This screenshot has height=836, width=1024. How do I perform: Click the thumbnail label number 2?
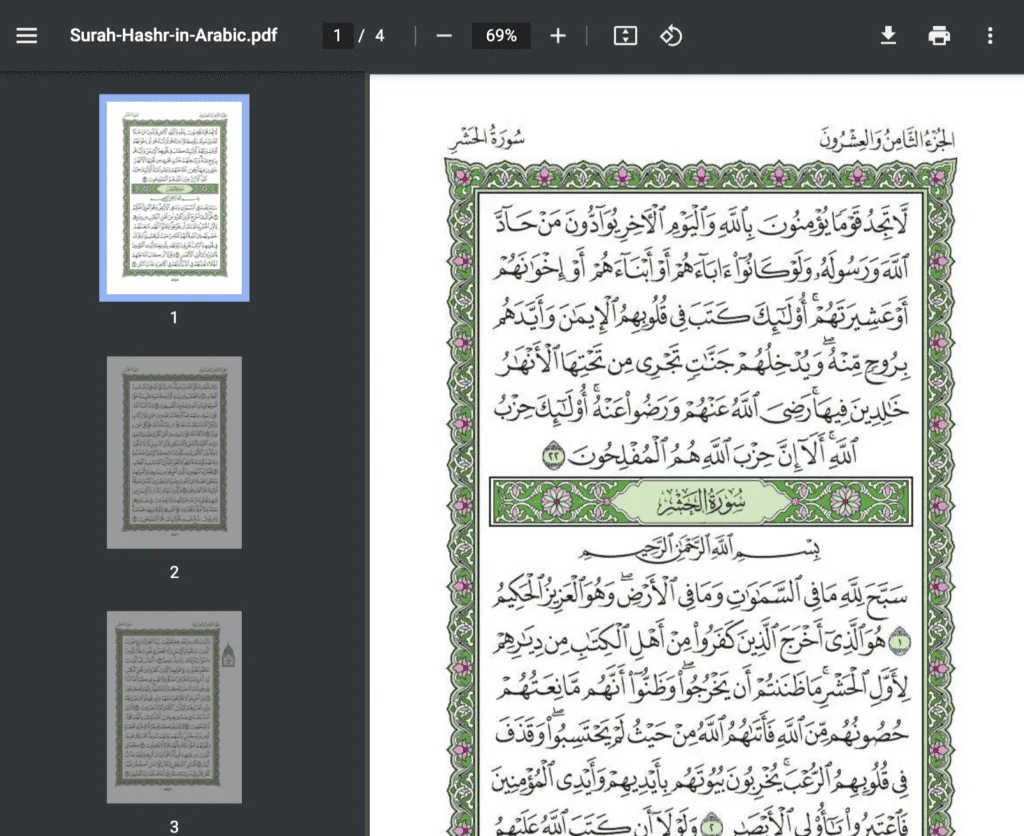pyautogui.click(x=174, y=572)
